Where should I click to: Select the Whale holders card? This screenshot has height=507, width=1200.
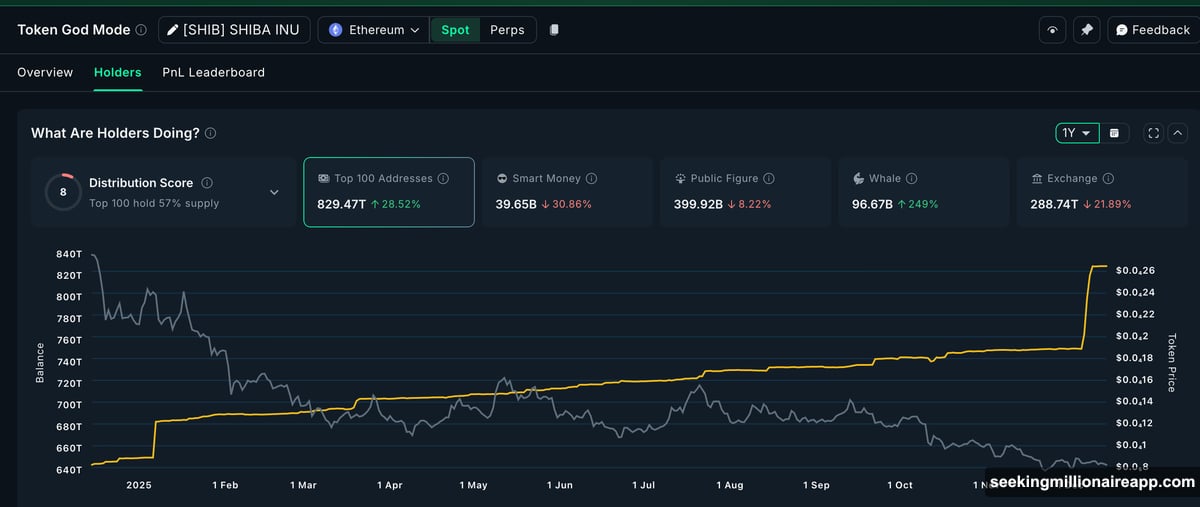point(924,192)
